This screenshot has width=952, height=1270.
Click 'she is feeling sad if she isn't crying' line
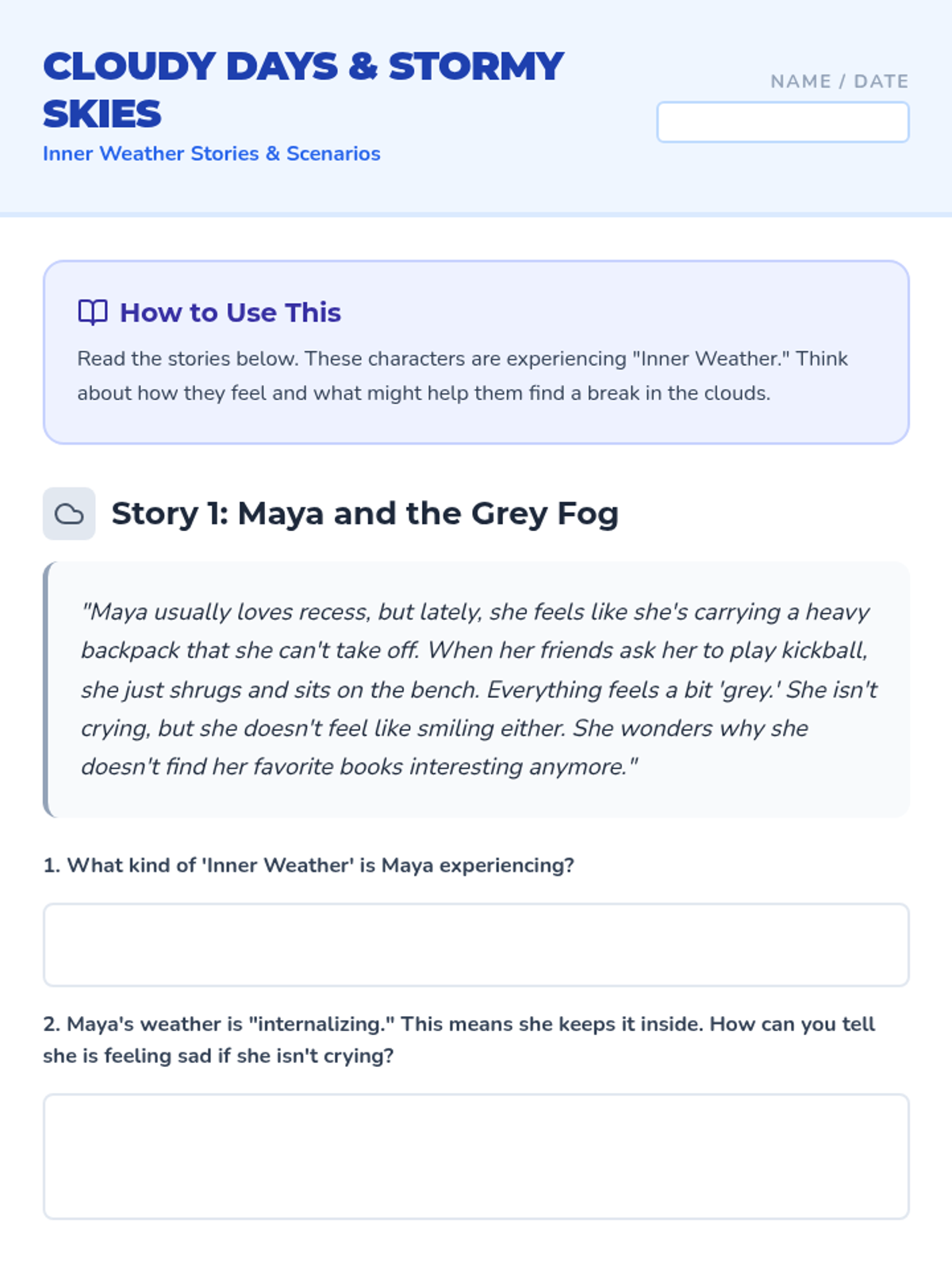[218, 1056]
